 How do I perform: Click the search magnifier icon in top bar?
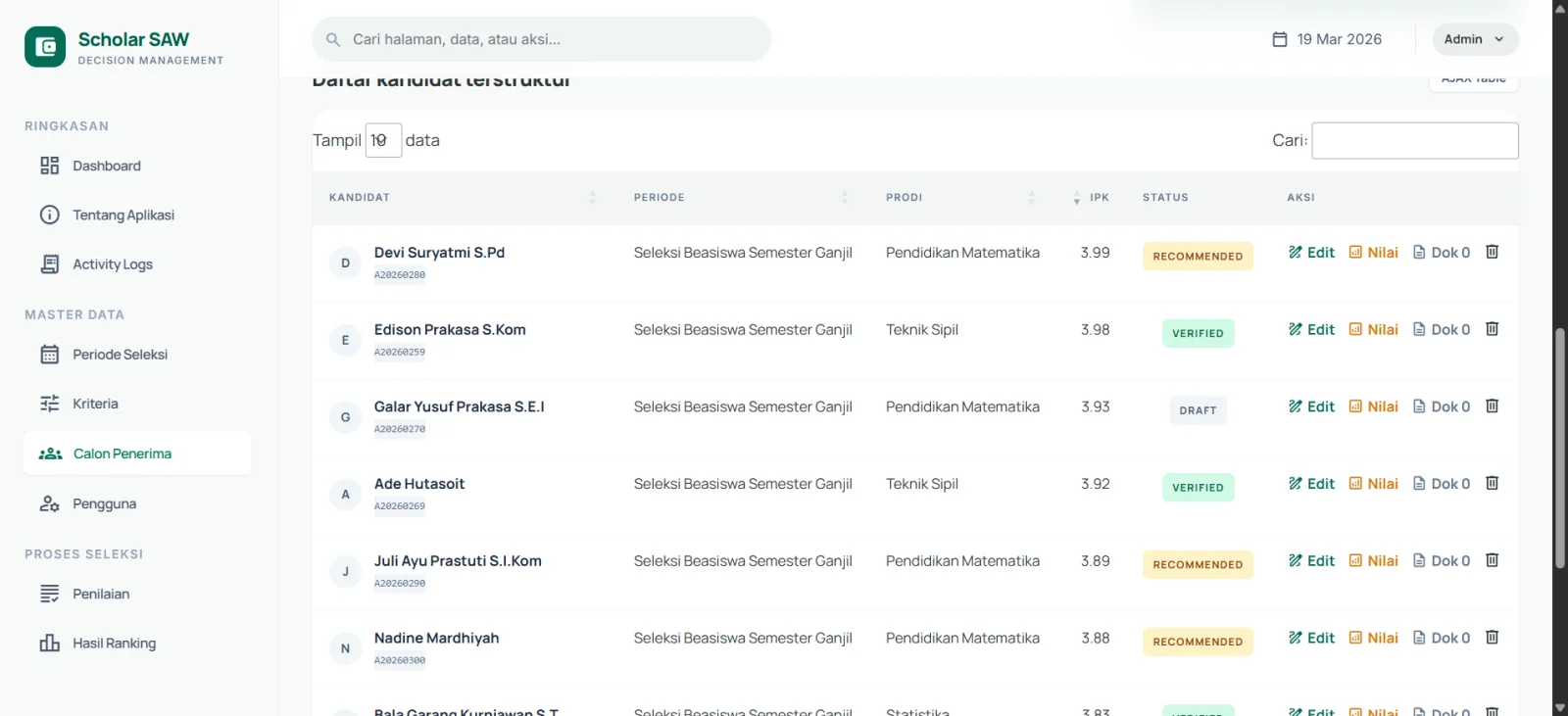(333, 40)
